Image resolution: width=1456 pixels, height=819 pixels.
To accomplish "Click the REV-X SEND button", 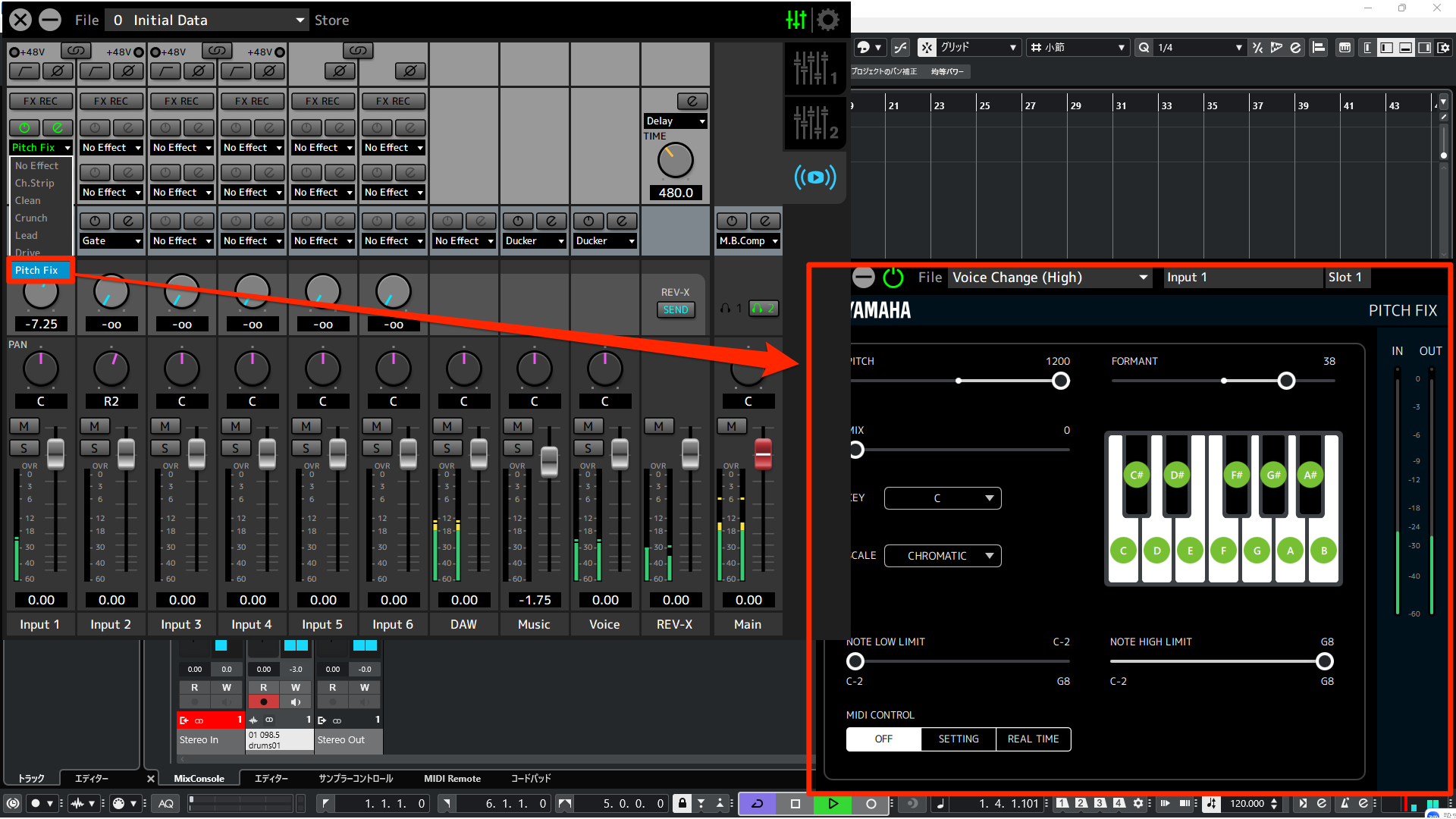I will click(x=675, y=309).
